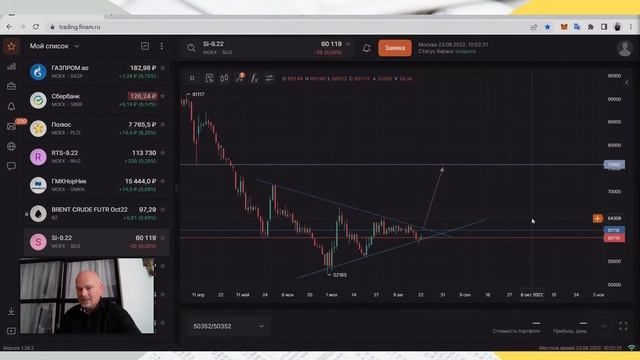Click the presenter webcam thumbnail
The width and height of the screenshot is (640, 360).
pos(87,296)
